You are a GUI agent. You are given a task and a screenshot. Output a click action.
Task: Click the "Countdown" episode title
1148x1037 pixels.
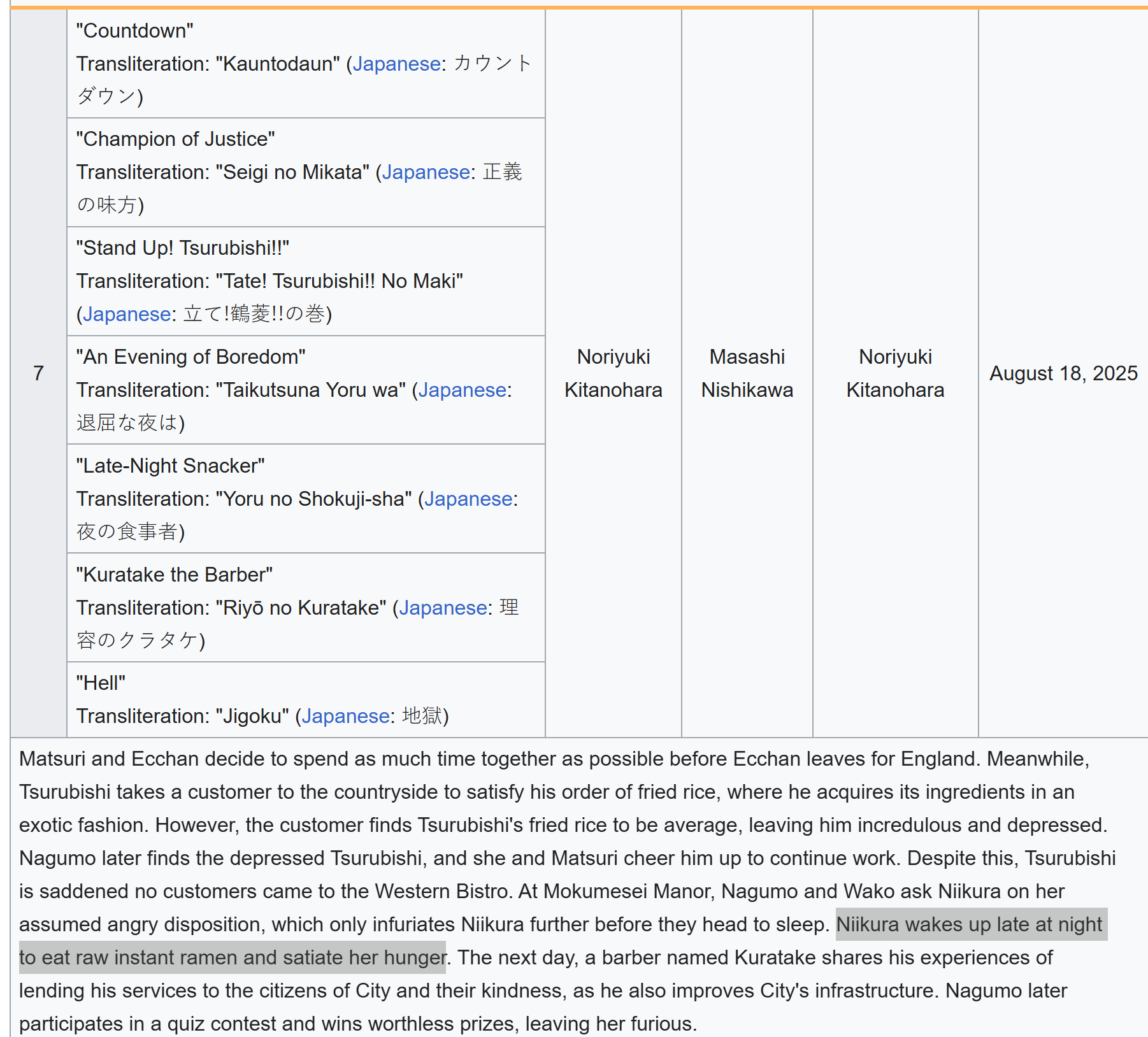[135, 31]
